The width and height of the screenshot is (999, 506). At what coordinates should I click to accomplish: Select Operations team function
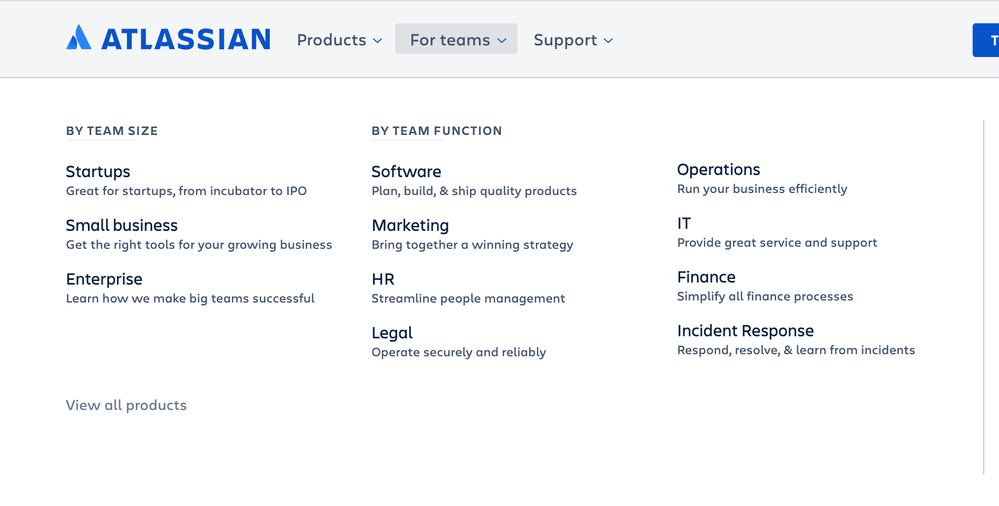click(719, 170)
